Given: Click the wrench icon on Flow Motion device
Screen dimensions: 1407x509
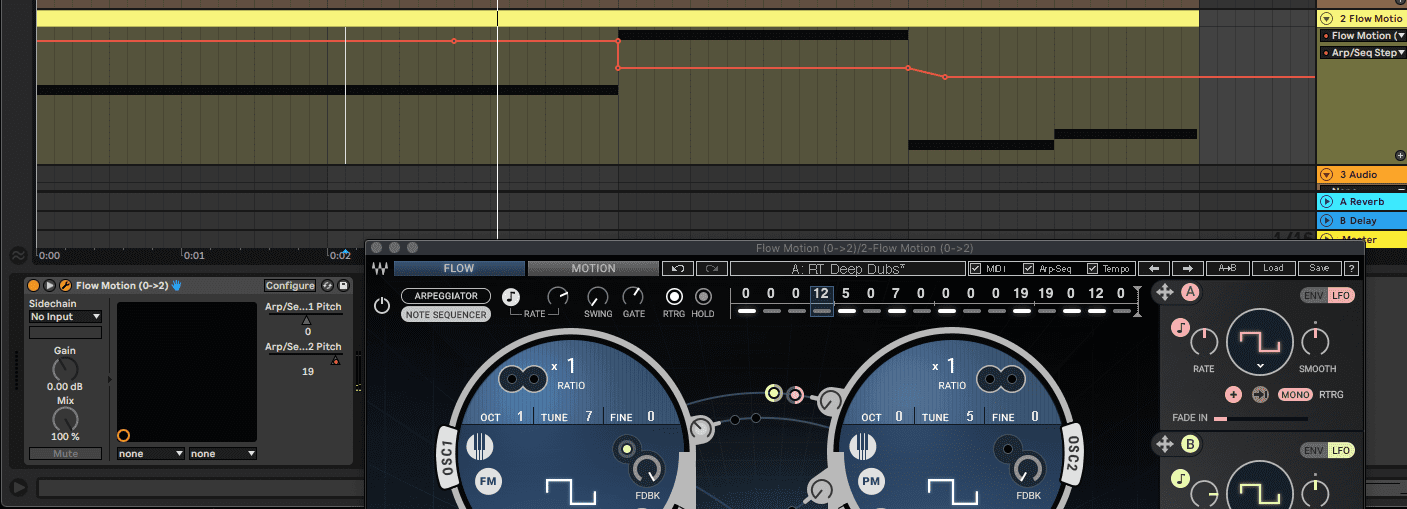Looking at the screenshot, I should [x=65, y=286].
